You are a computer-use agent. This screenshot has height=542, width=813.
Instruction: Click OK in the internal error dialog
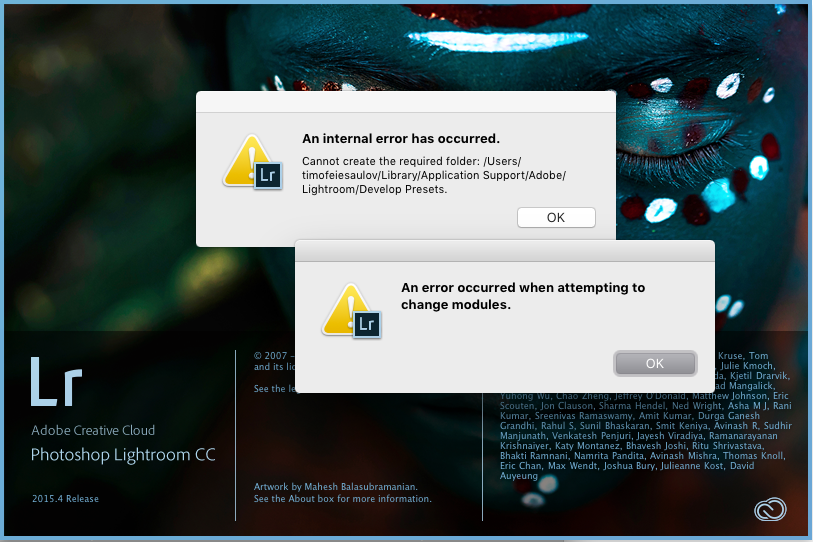point(556,217)
